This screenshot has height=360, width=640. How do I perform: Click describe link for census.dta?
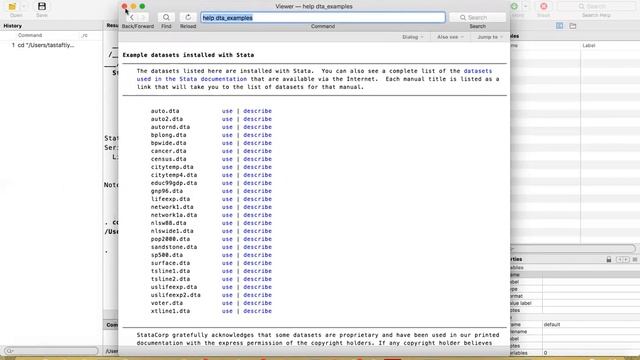pyautogui.click(x=258, y=159)
